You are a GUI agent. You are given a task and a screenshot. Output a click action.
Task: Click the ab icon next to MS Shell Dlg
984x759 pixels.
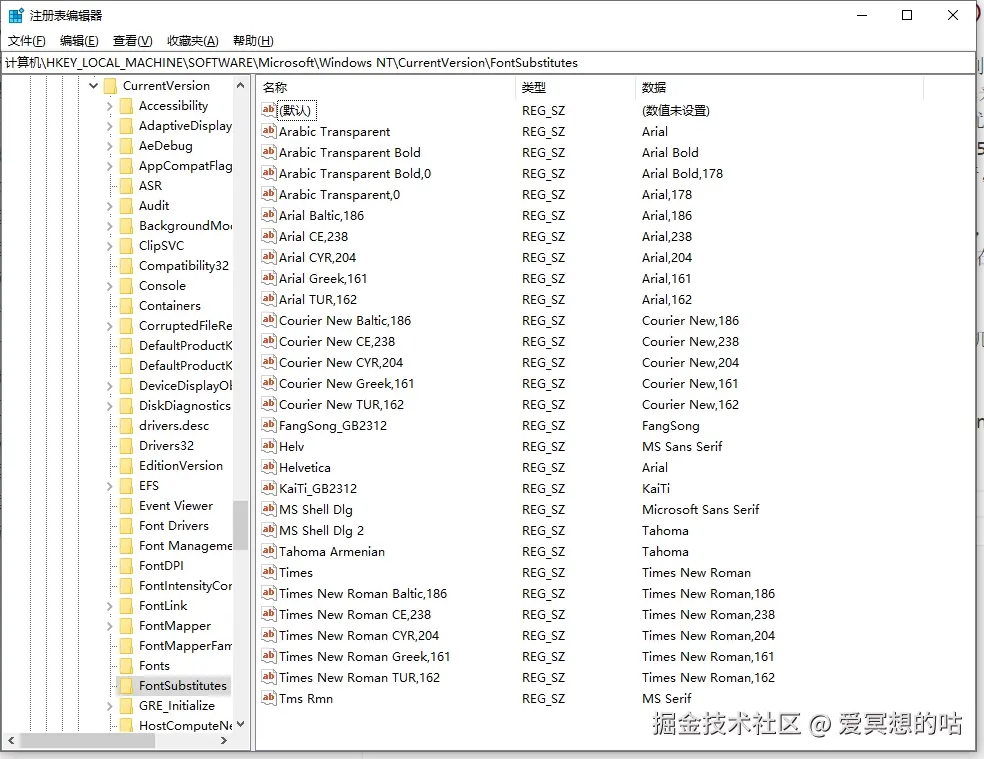[x=267, y=509]
